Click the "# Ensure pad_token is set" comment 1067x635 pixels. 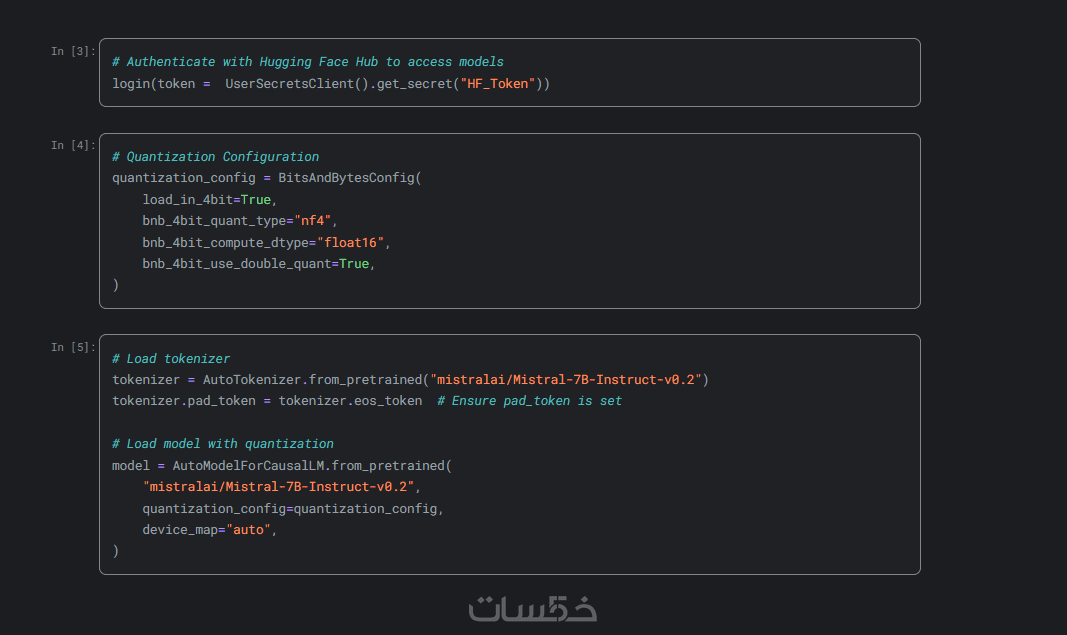tap(529, 401)
